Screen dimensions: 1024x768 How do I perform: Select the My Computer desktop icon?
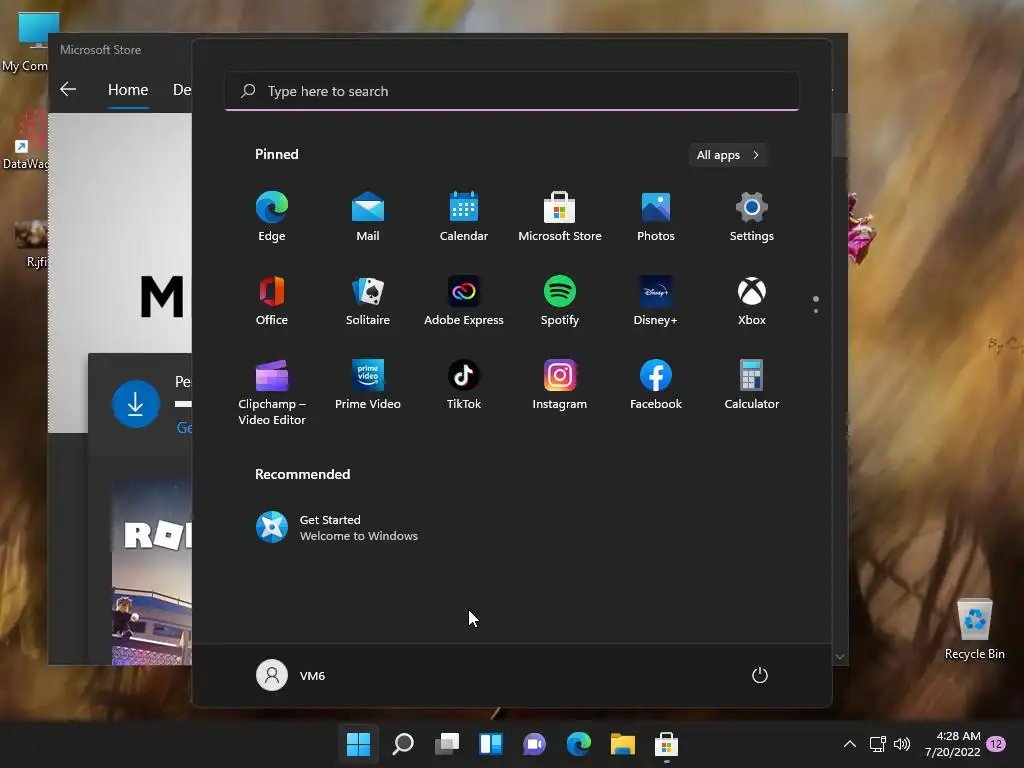pos(27,43)
